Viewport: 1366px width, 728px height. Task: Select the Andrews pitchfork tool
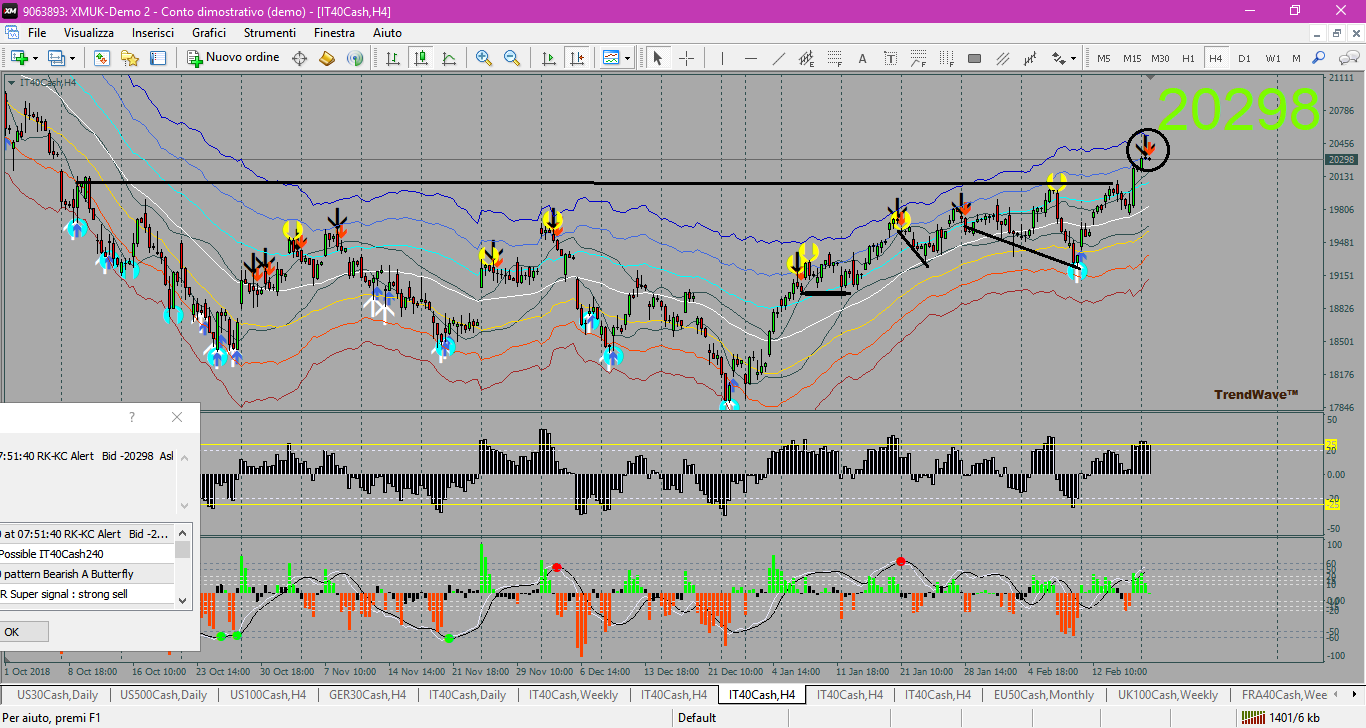tap(1002, 58)
